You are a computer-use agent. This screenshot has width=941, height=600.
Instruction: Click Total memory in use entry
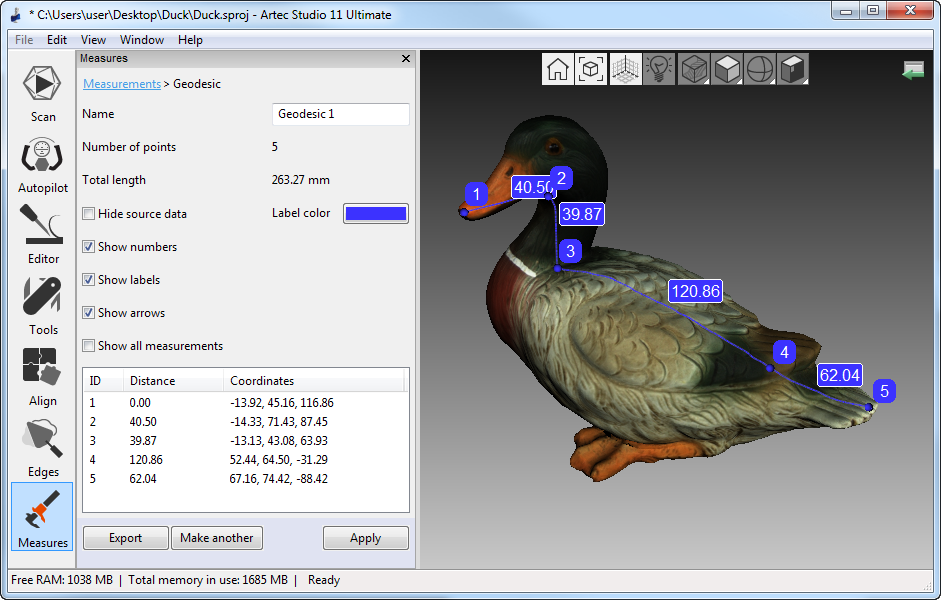(x=208, y=580)
